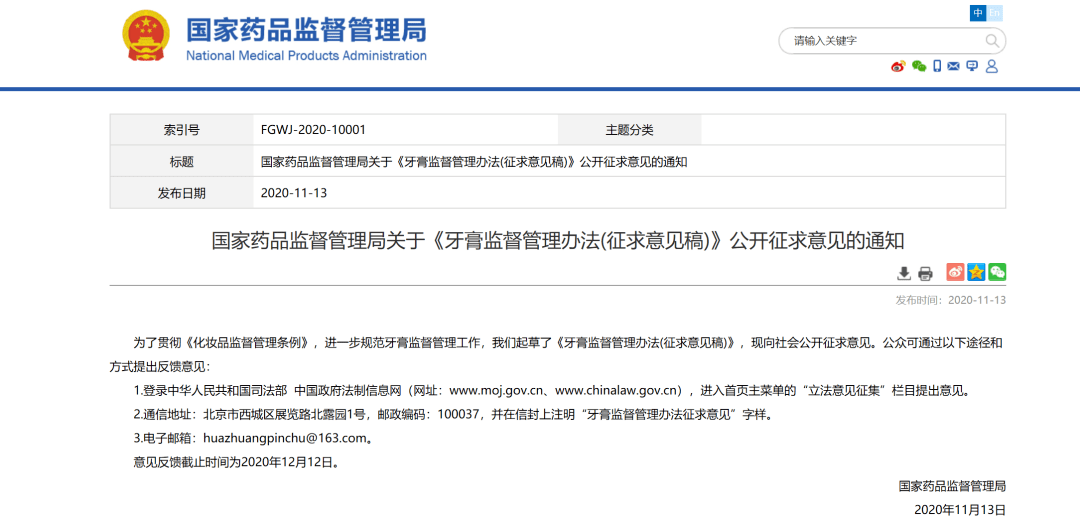Open the user profile icon

point(991,66)
